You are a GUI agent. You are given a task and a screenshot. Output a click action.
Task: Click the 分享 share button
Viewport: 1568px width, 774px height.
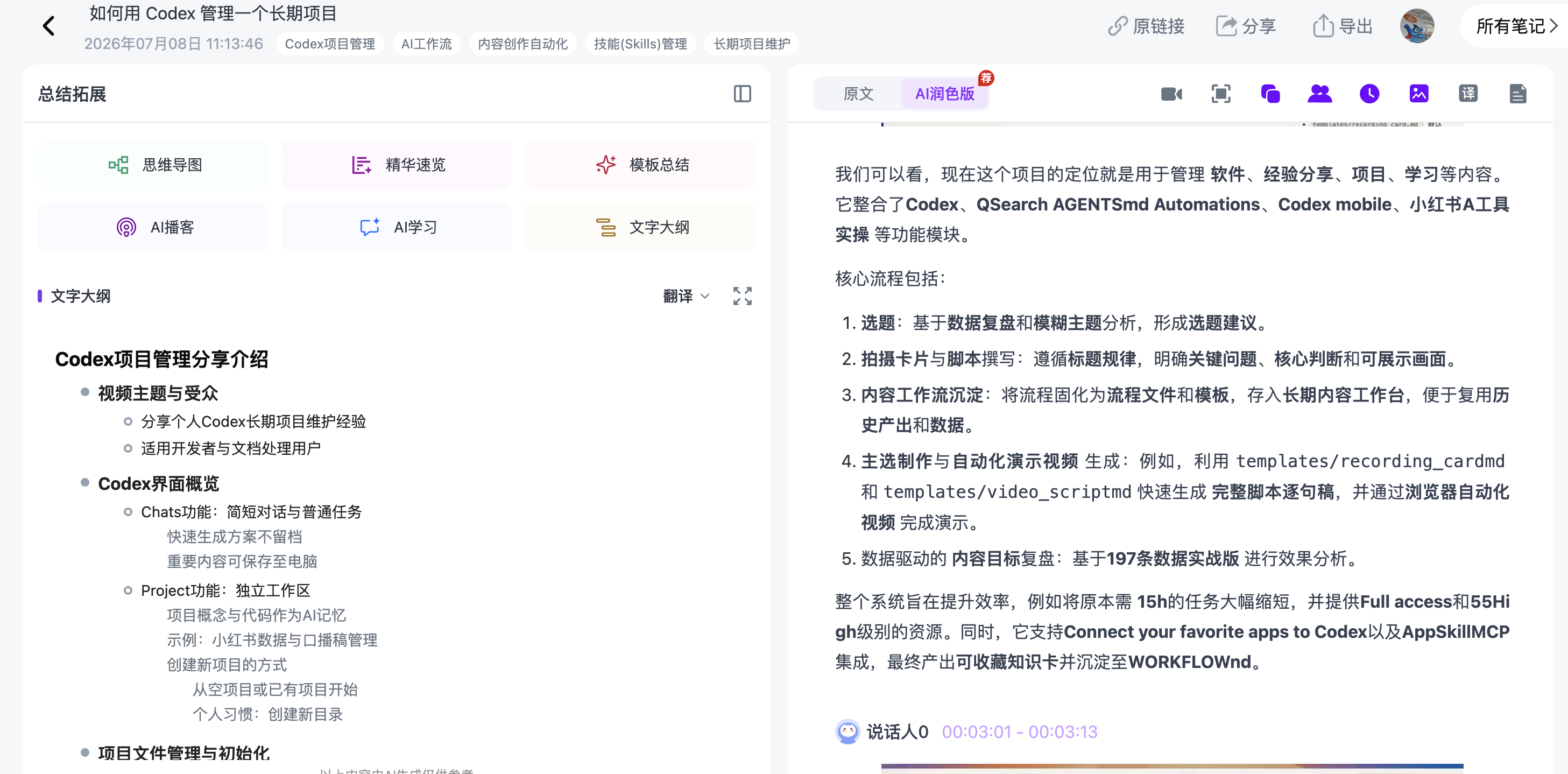[1245, 26]
